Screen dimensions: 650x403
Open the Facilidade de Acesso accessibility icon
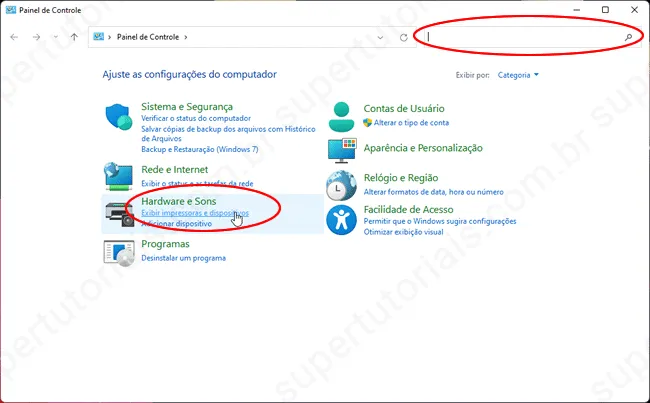(x=341, y=220)
